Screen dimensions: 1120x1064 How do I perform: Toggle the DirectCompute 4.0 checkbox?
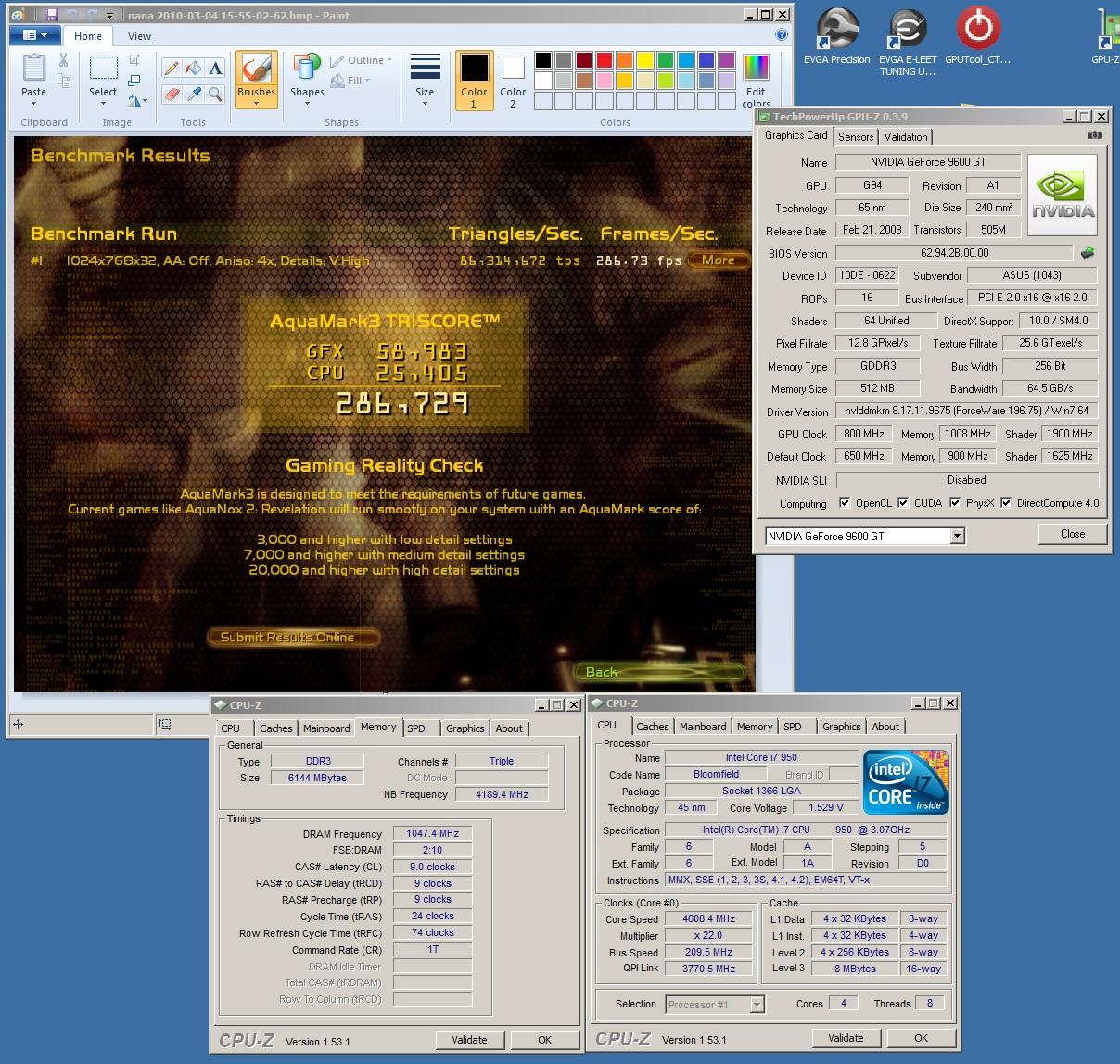(x=1006, y=503)
